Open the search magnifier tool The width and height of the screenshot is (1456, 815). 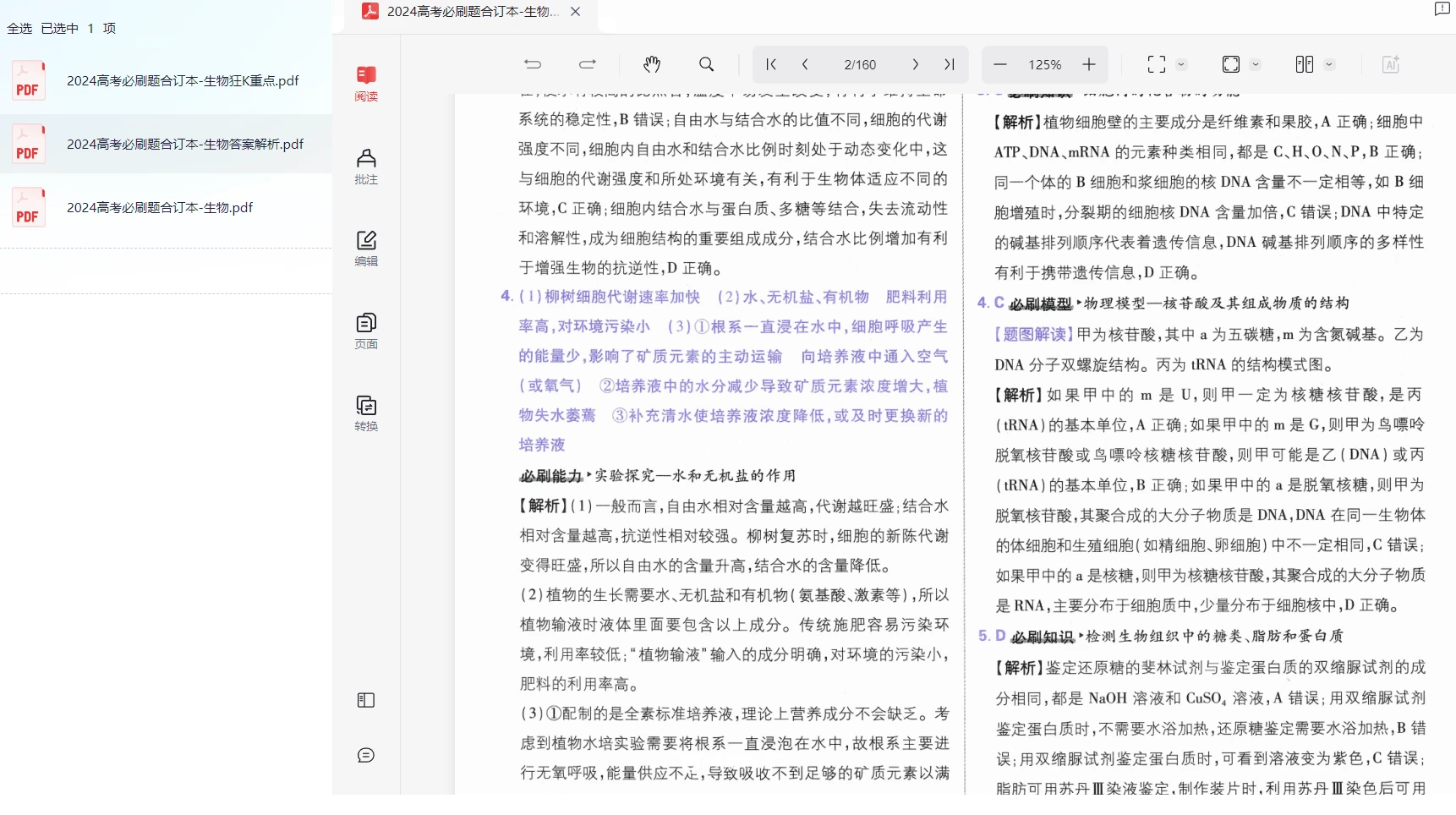(707, 64)
